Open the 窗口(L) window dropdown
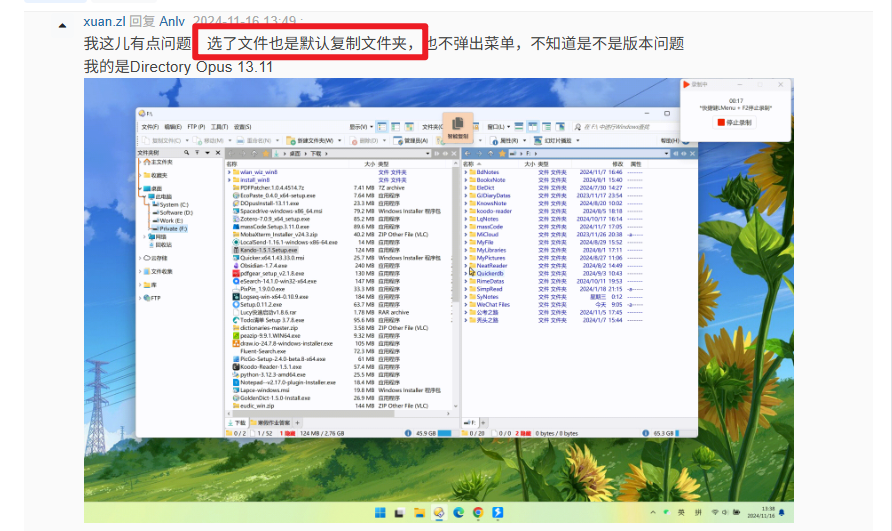This screenshot has height=531, width=892. pos(498,127)
